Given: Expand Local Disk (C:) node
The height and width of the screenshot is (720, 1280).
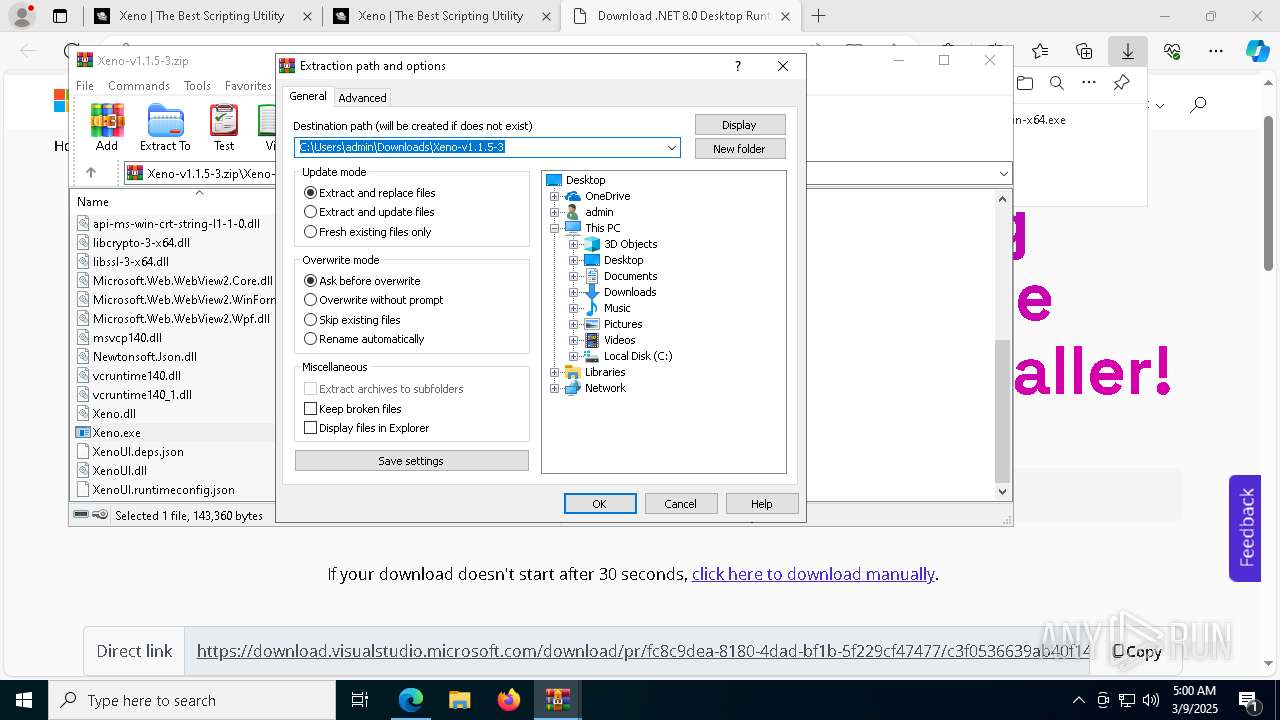Looking at the screenshot, I should (x=573, y=356).
